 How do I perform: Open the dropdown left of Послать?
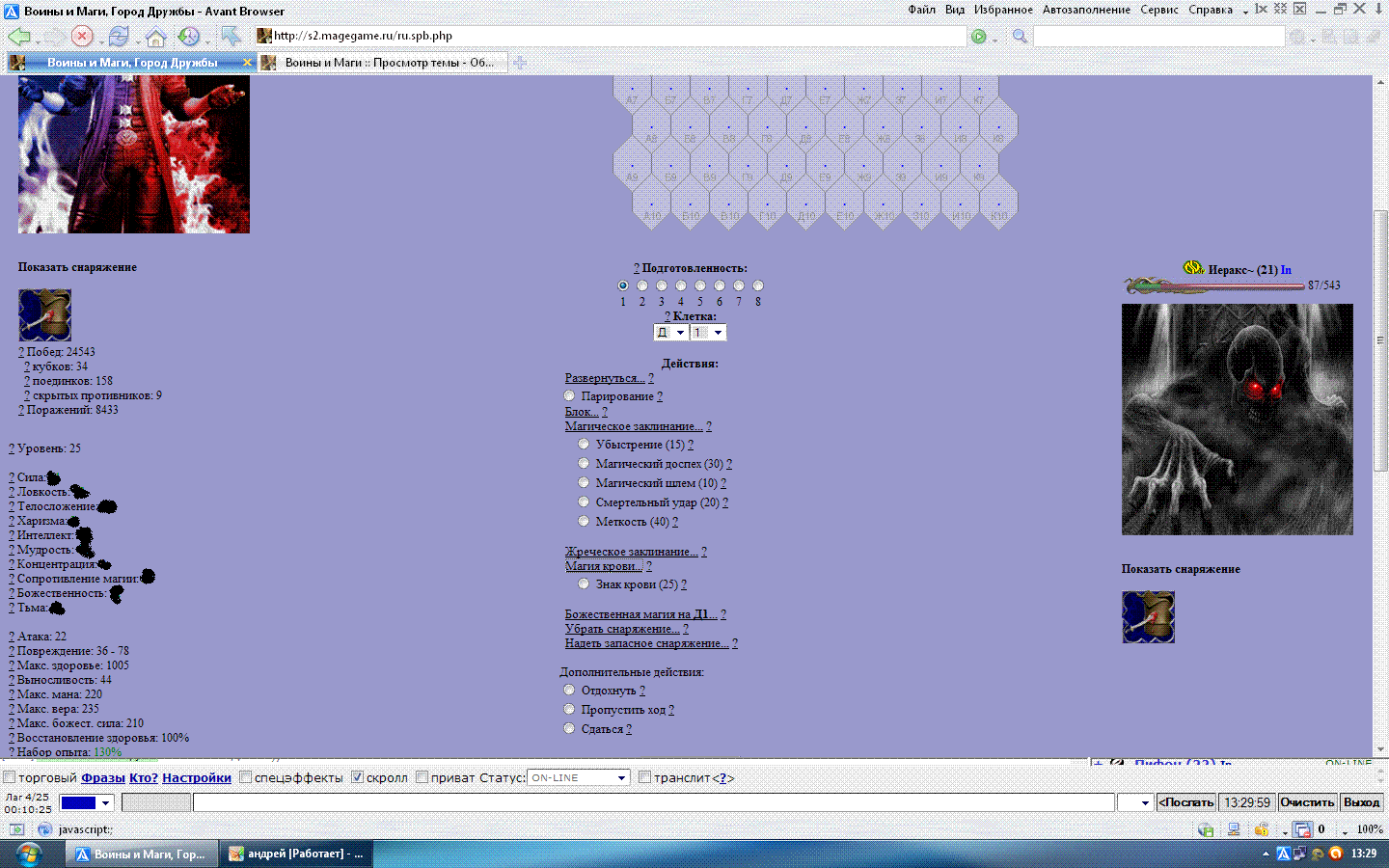click(x=1135, y=802)
